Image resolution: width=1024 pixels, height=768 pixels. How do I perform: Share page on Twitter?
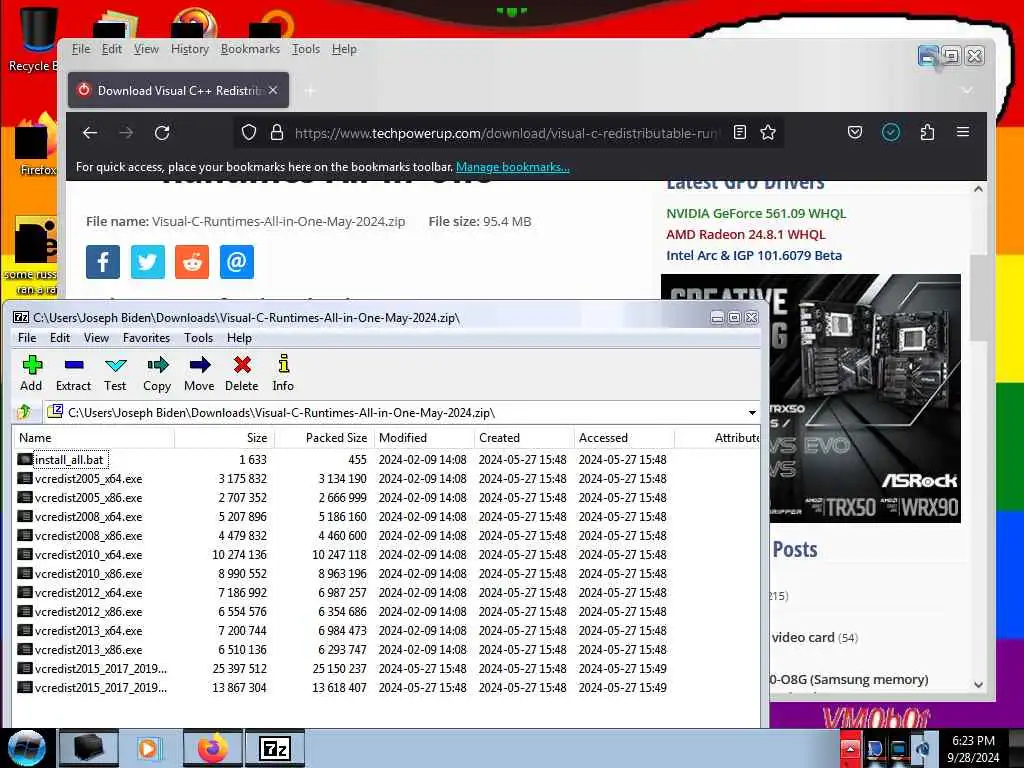148,262
